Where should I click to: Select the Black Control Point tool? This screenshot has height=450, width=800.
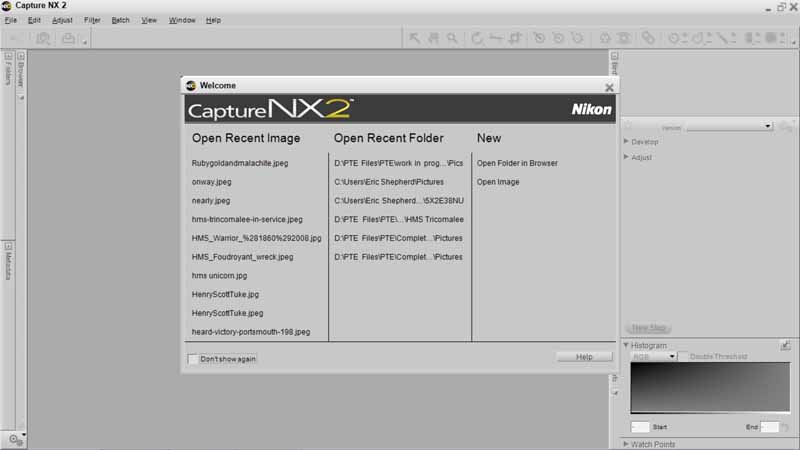tap(539, 38)
